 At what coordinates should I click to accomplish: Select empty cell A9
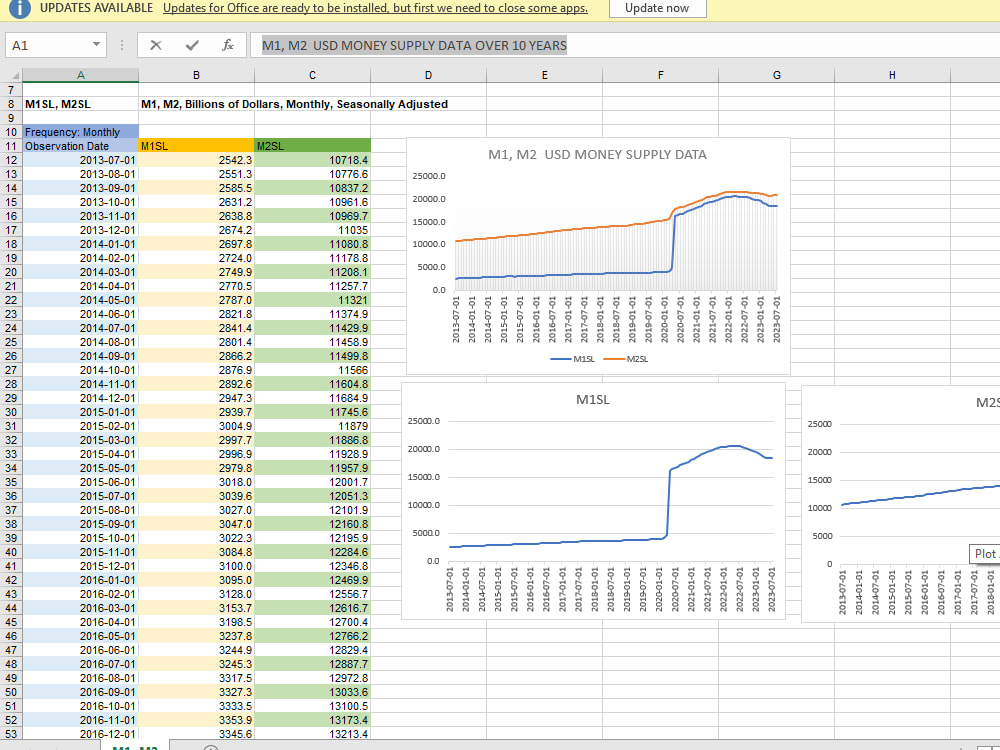pyautogui.click(x=80, y=118)
